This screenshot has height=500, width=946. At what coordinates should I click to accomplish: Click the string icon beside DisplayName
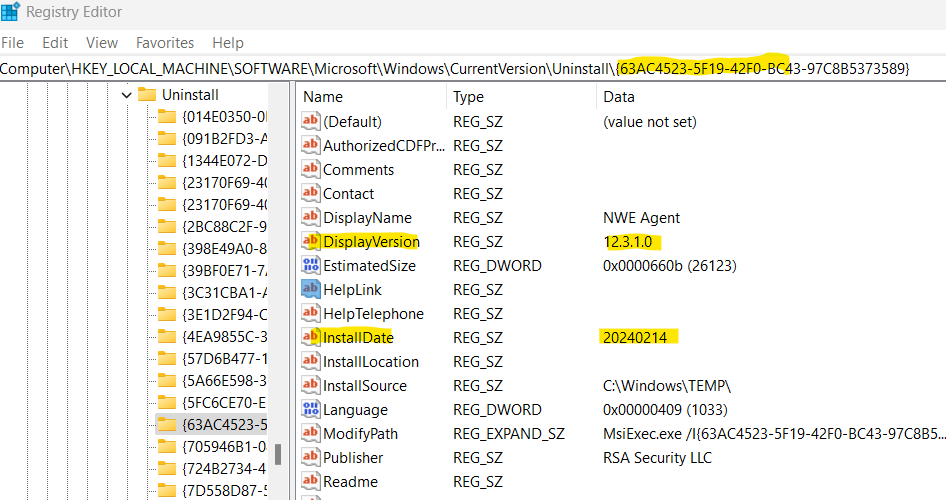click(311, 218)
